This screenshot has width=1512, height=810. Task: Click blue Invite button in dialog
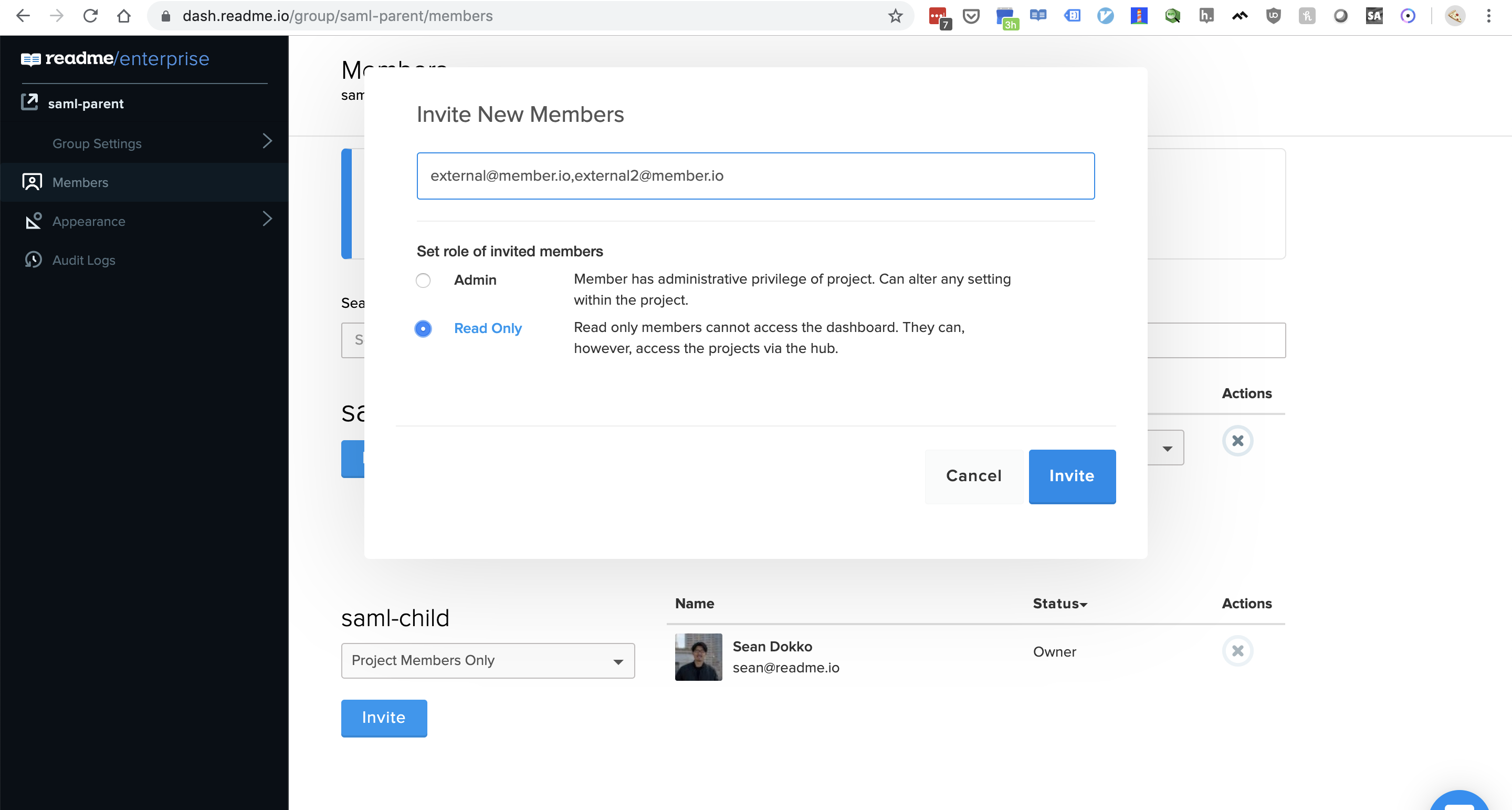(1071, 476)
